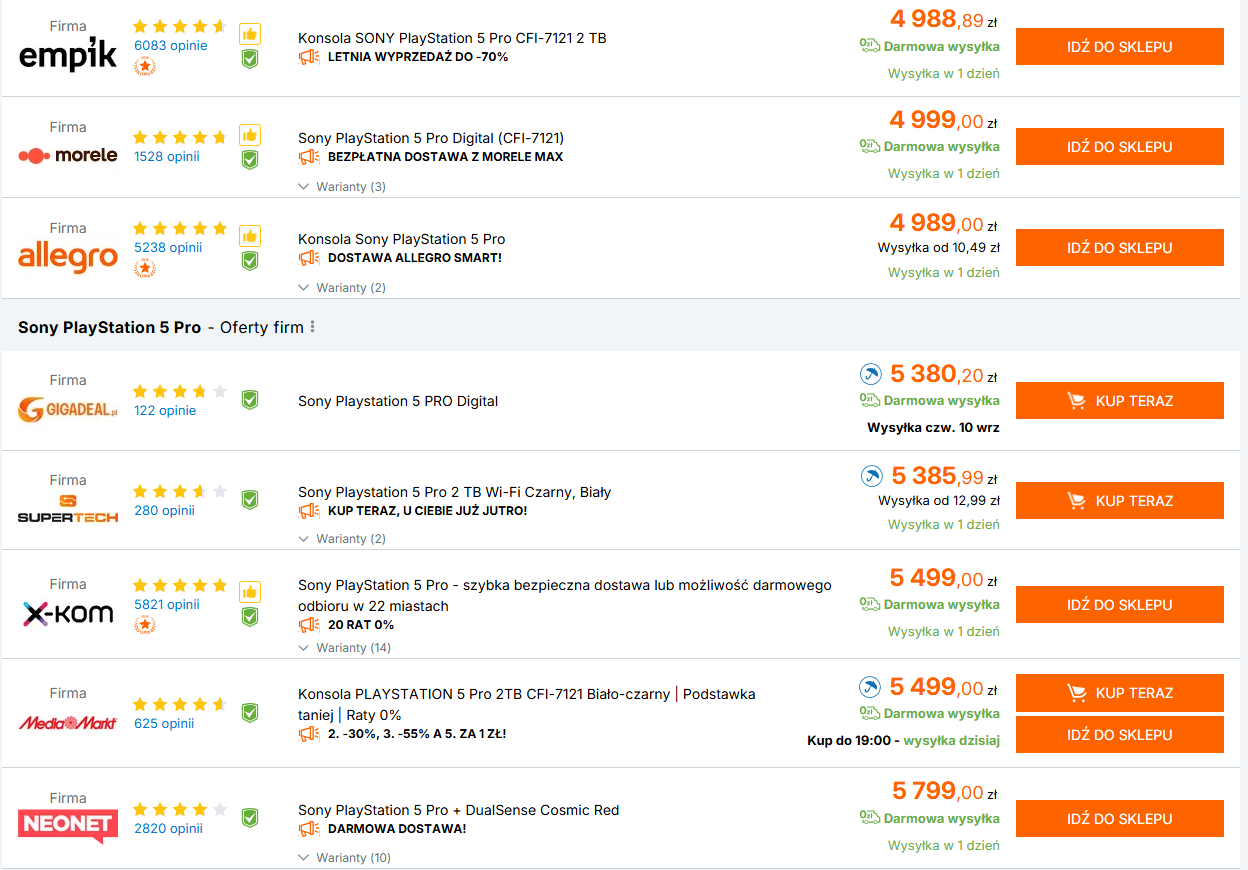Viewport: 1248px width, 870px height.
Task: Click the Gigadeal store logo
Action: click(x=68, y=409)
